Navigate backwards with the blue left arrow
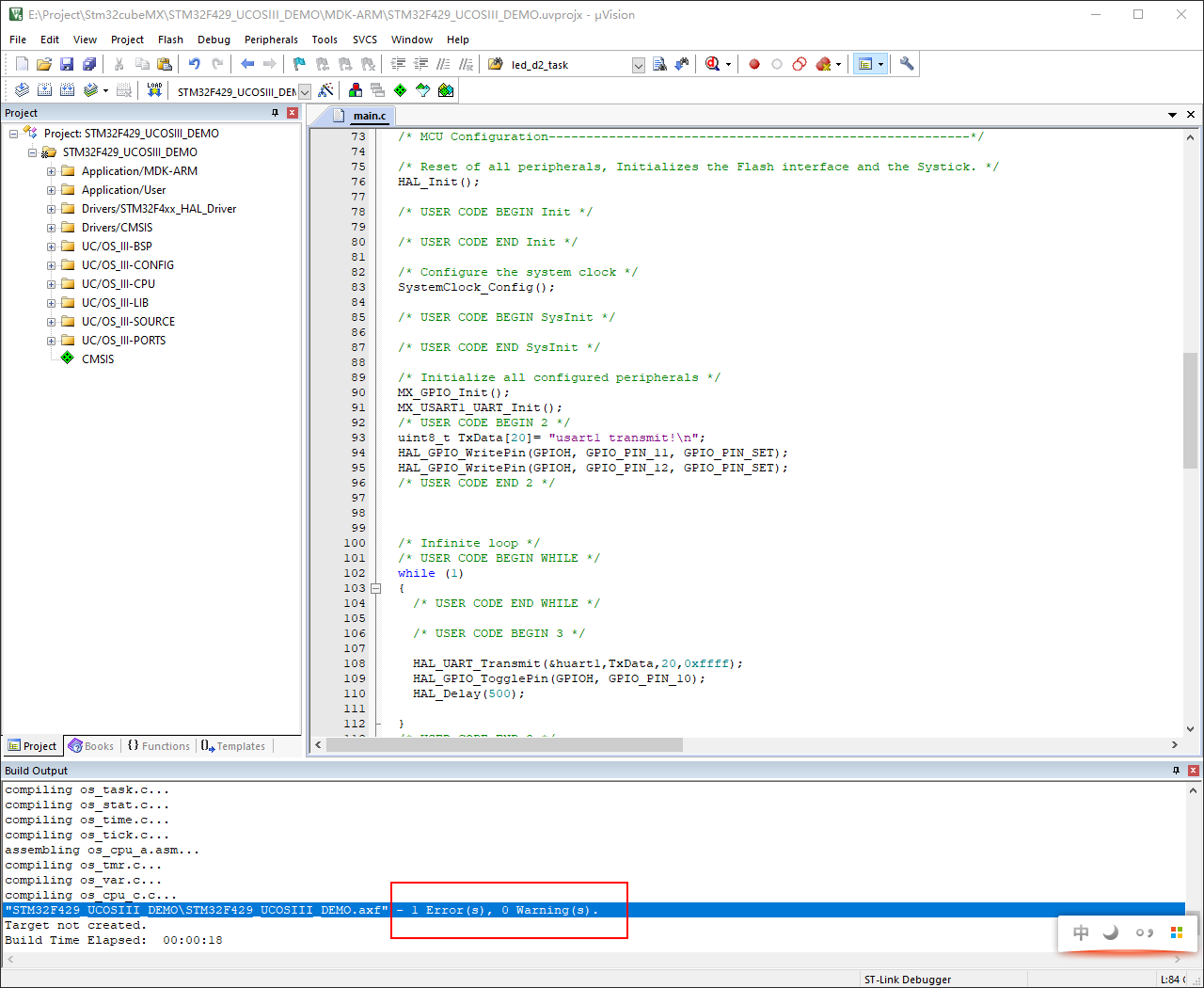 pos(247,64)
